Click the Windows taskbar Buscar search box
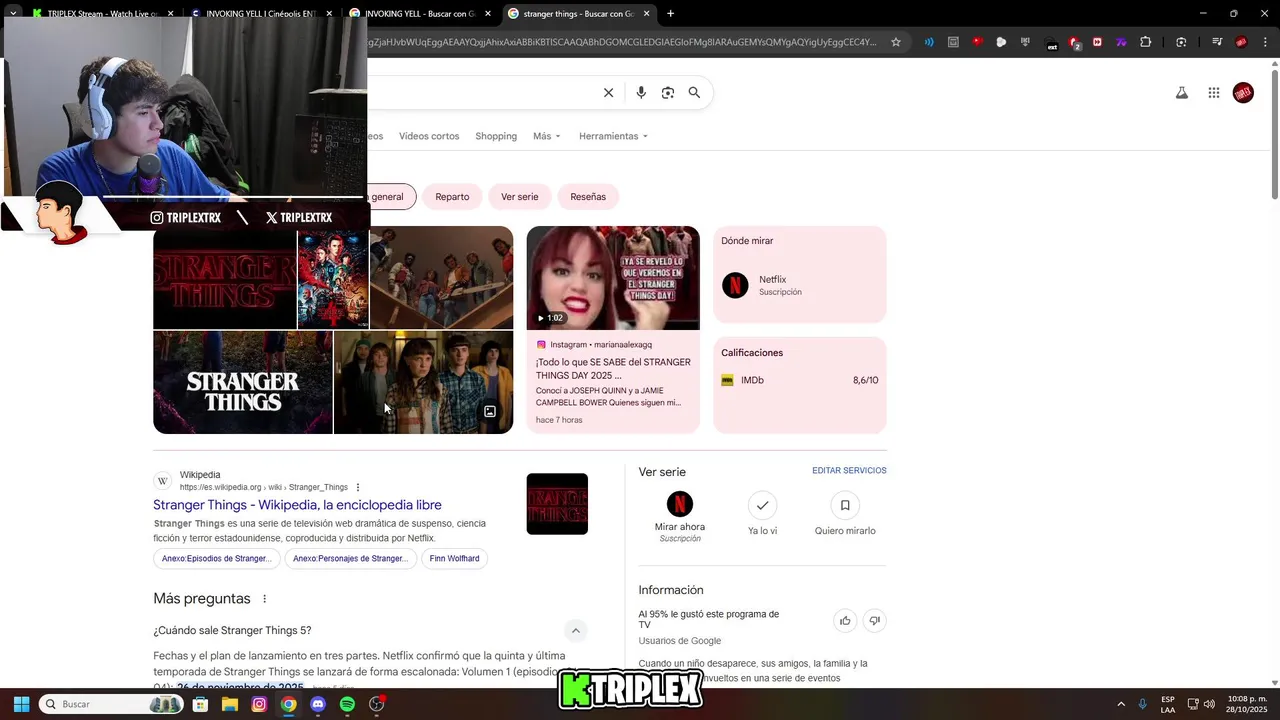This screenshot has height=720, width=1280. click(111, 704)
